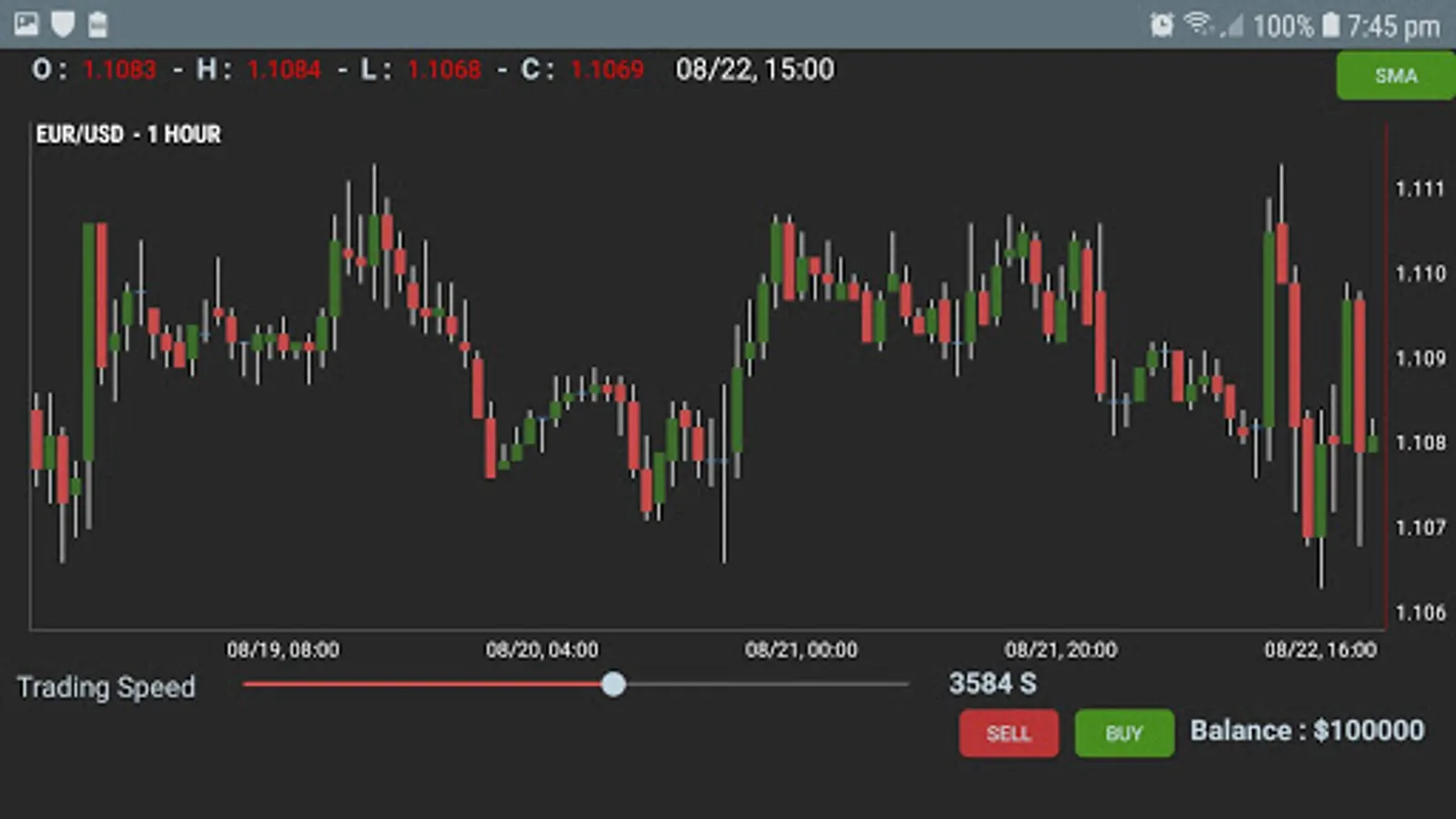Tap the cell signal strength icon

(x=1232, y=25)
